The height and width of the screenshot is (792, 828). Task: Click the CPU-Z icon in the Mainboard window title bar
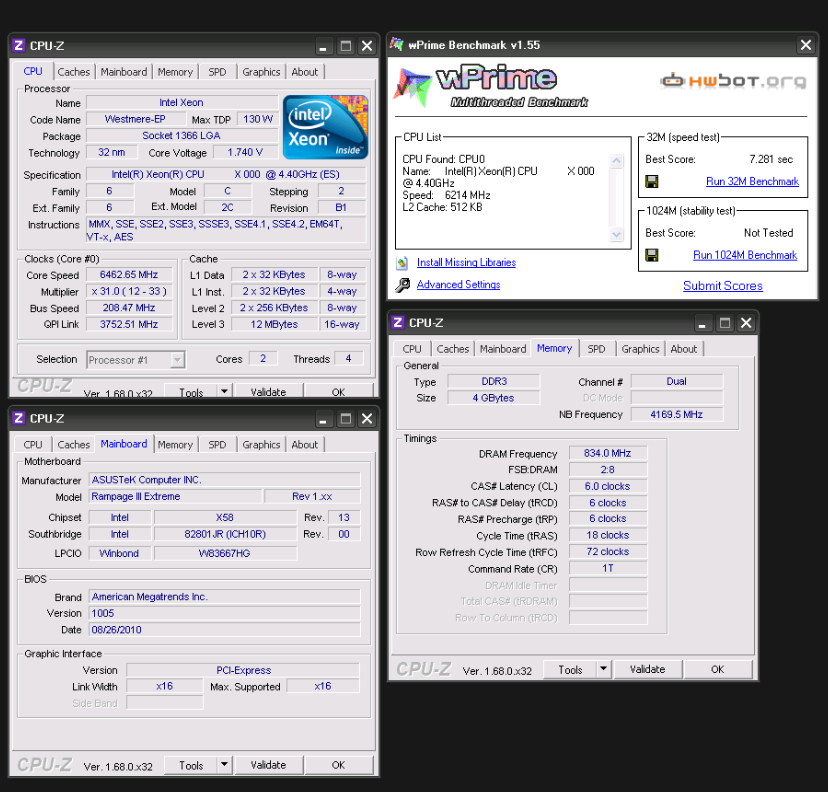[18, 418]
